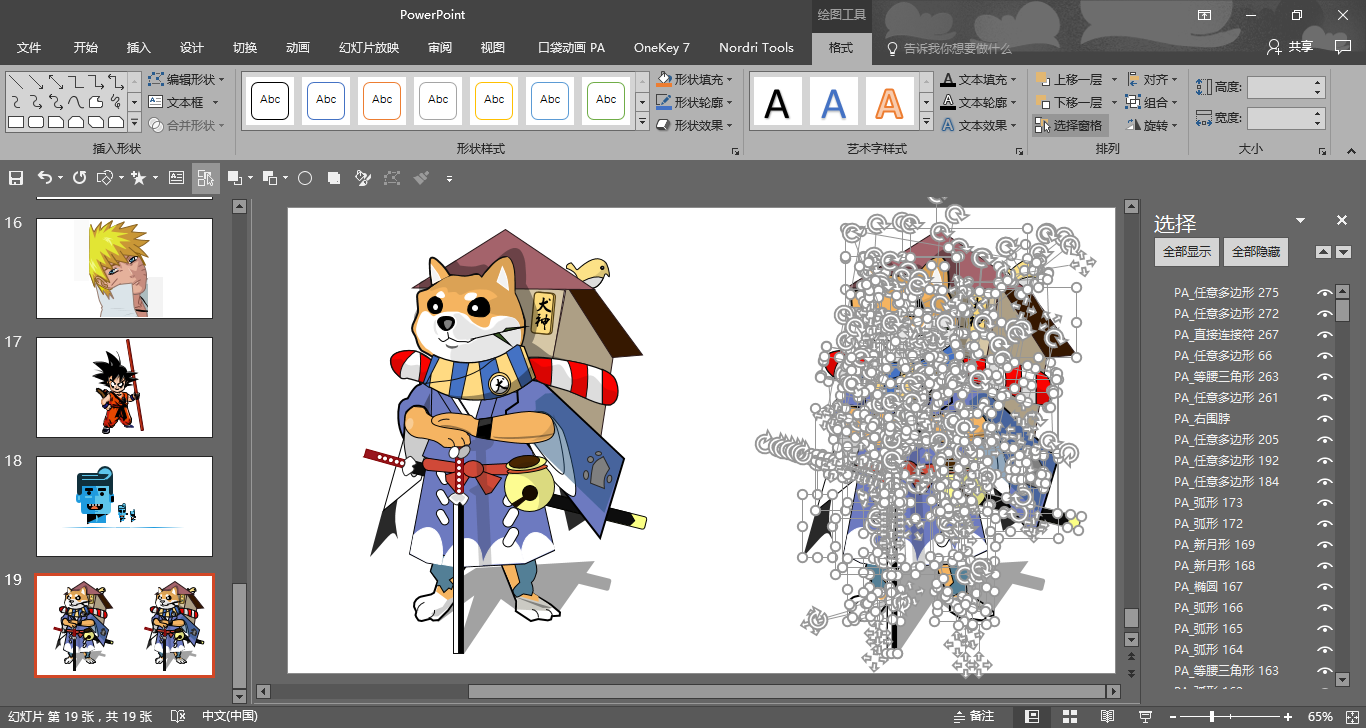Switch to the OneKey 7 tab
The image size is (1366, 728).
[x=661, y=47]
